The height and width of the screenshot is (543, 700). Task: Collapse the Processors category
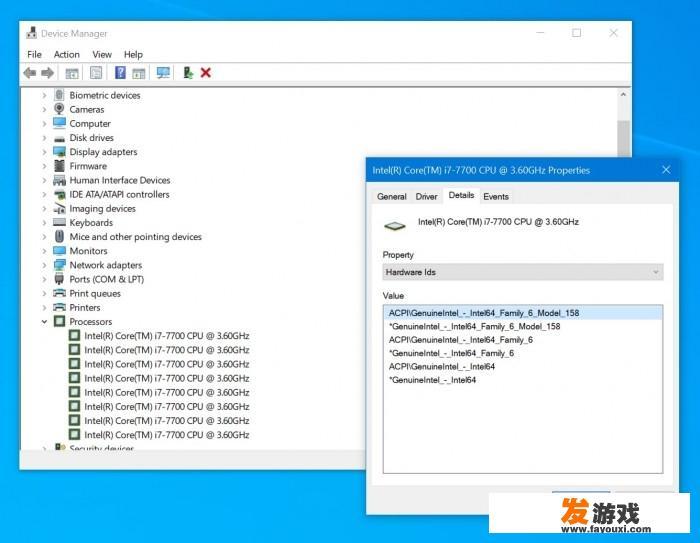[x=44, y=322]
